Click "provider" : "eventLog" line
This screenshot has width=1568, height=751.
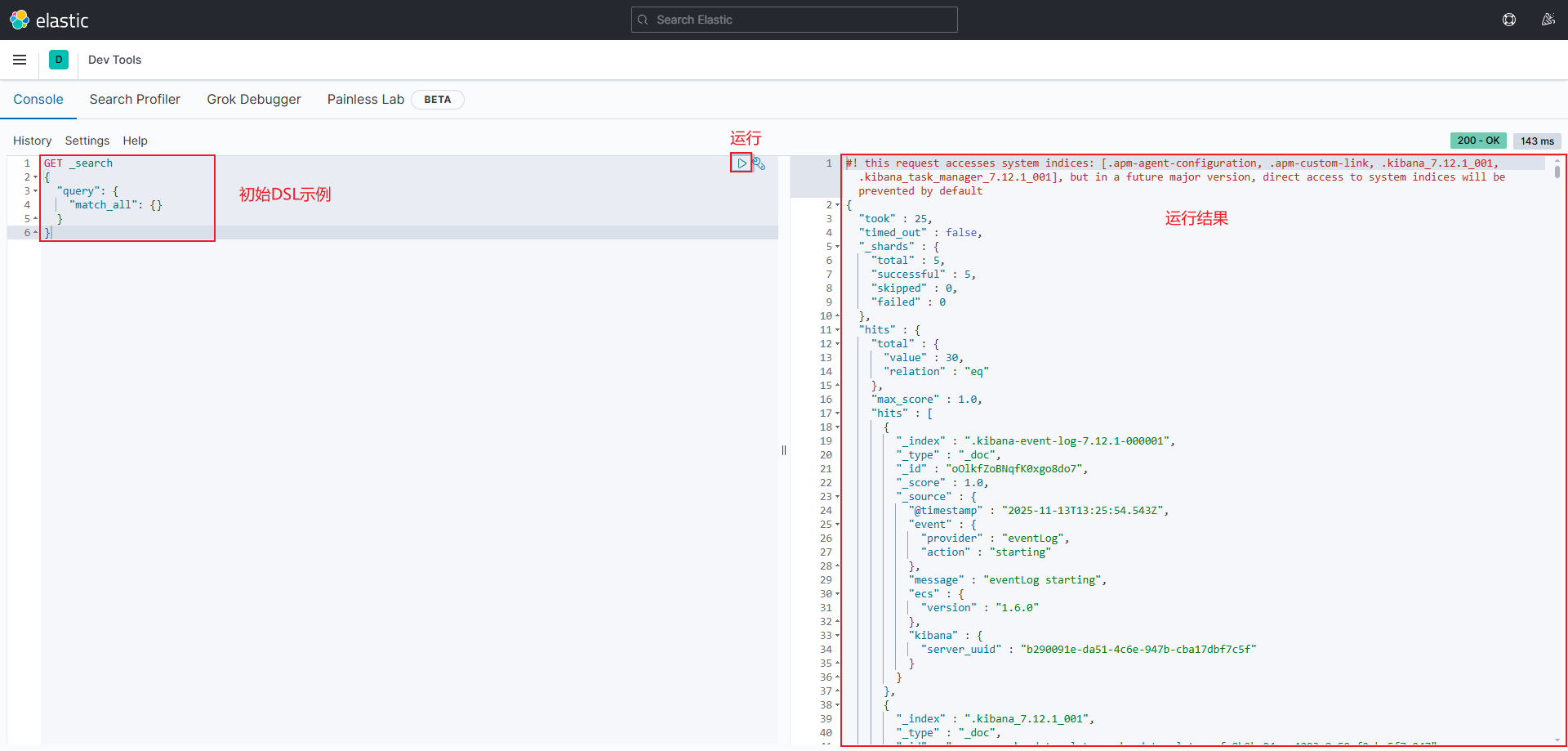(x=995, y=539)
